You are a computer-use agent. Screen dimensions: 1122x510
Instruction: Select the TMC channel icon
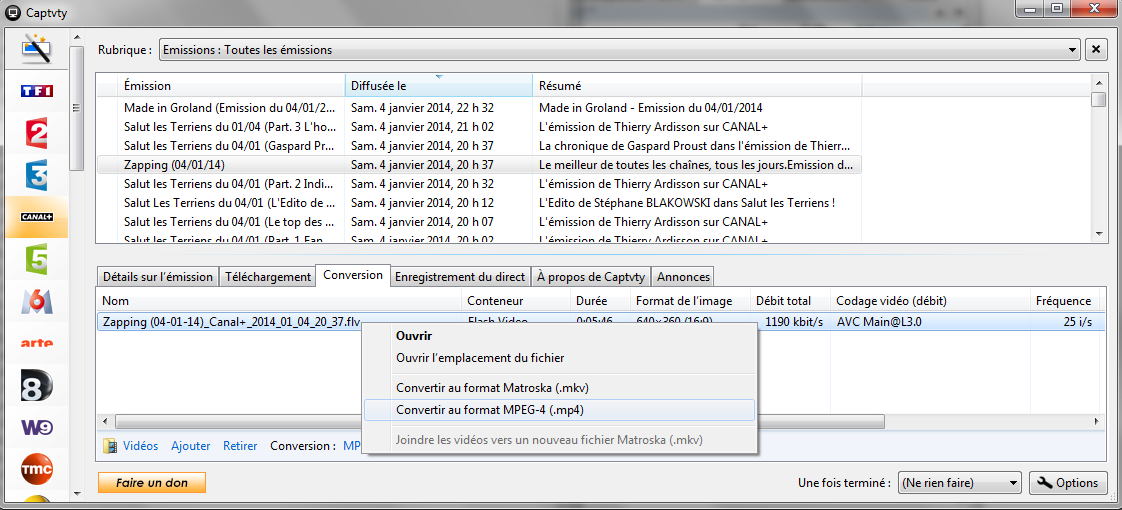pos(36,469)
